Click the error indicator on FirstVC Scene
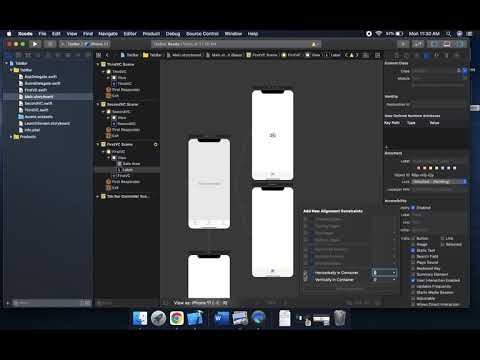This screenshot has height=360, width=480. coord(155,145)
